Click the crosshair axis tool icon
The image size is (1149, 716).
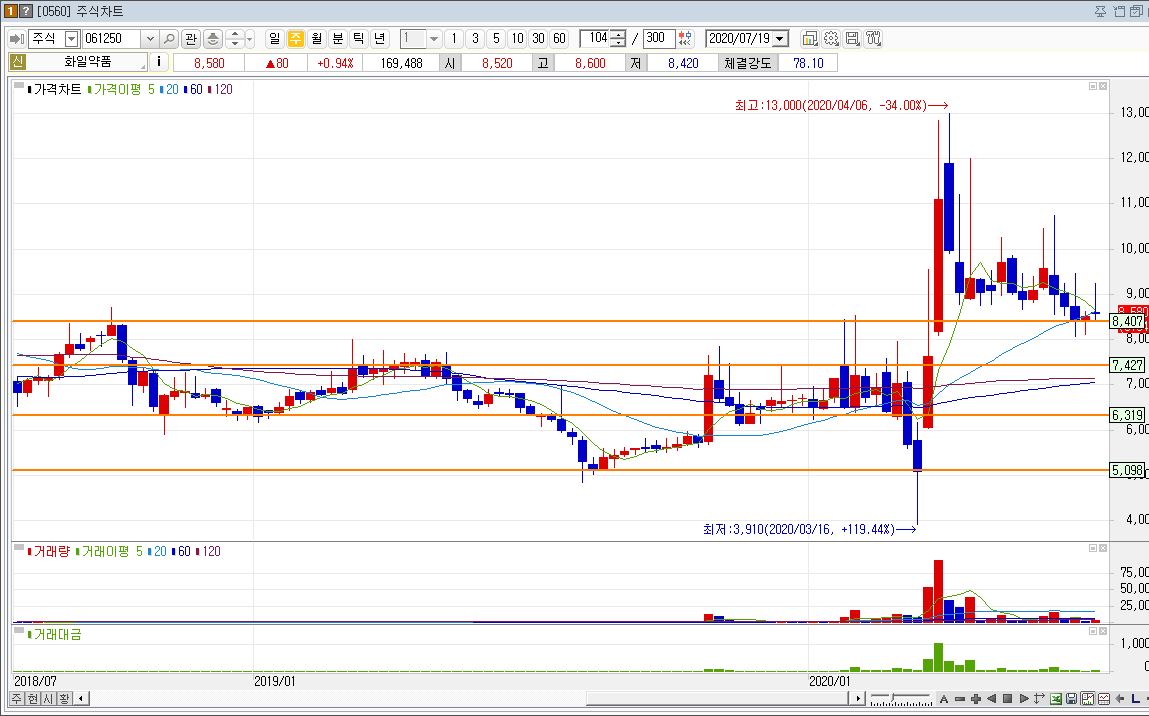click(x=1040, y=699)
